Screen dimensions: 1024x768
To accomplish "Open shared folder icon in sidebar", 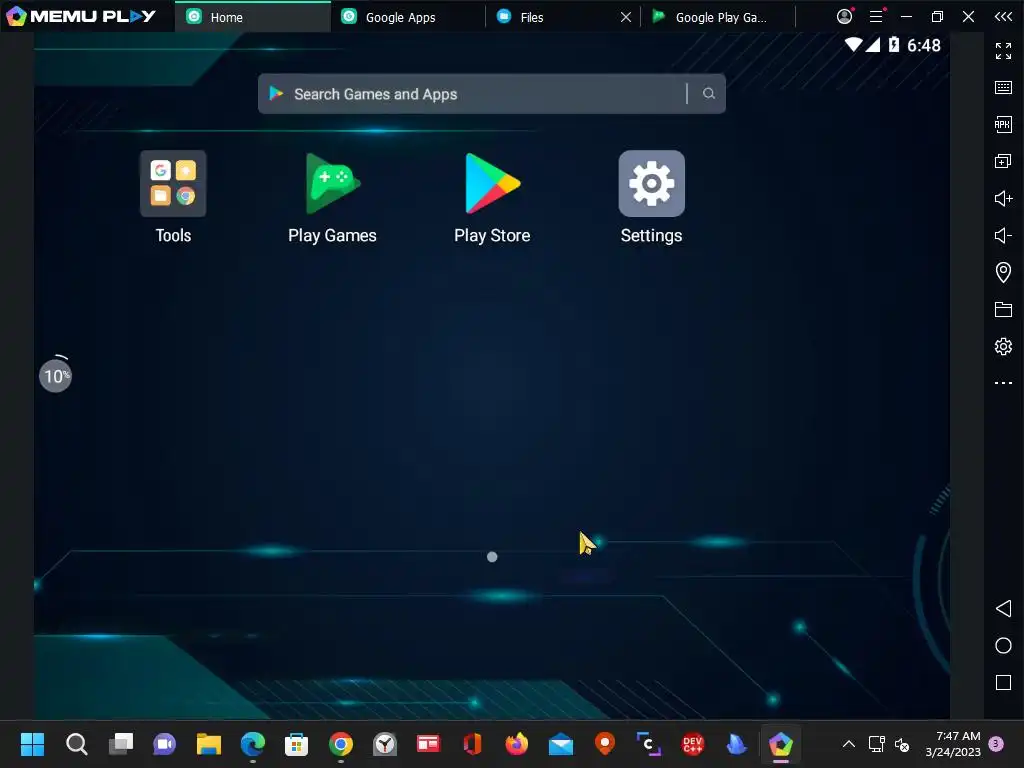I will coord(1003,310).
